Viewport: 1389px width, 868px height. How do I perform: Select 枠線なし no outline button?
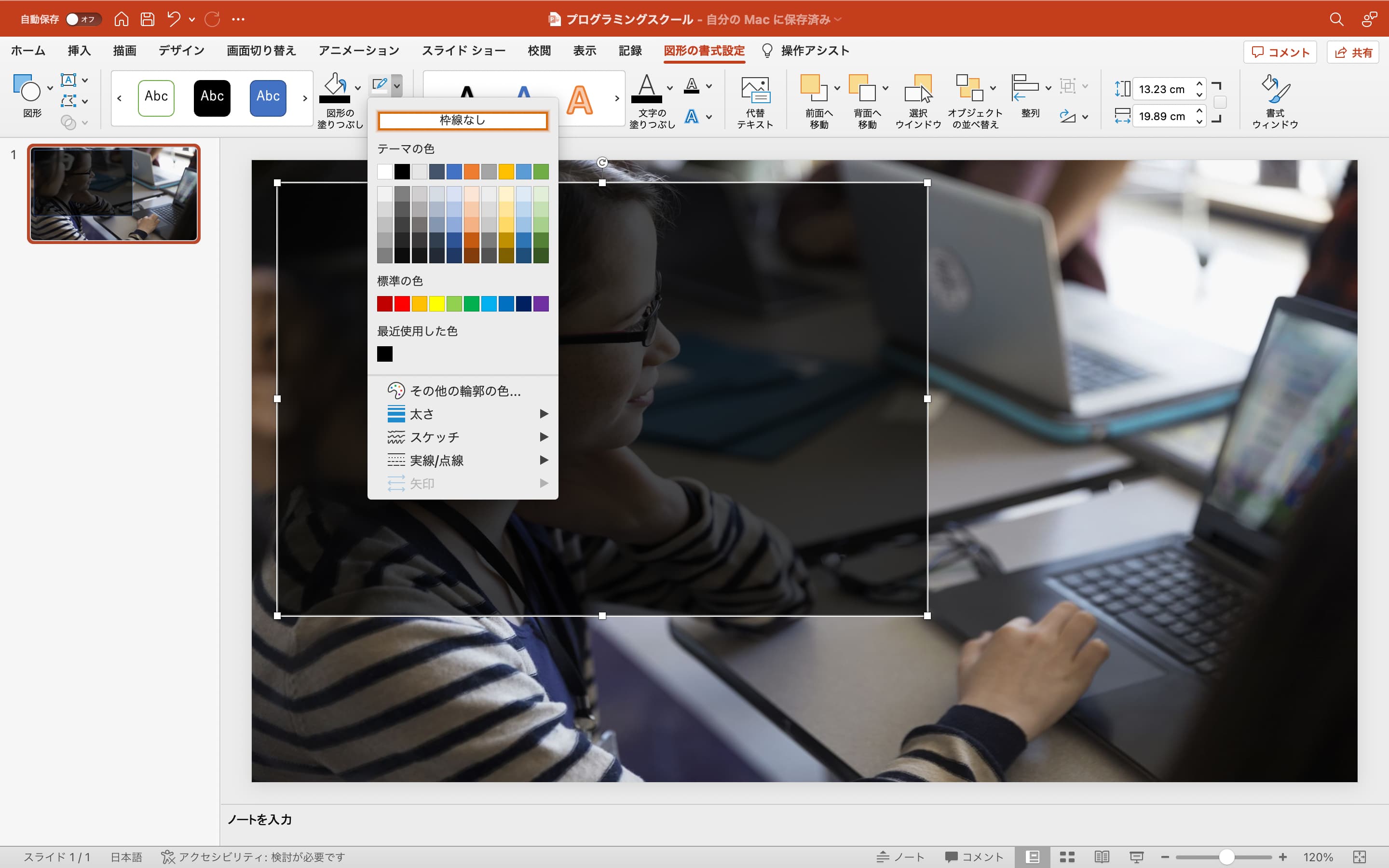[x=463, y=120]
